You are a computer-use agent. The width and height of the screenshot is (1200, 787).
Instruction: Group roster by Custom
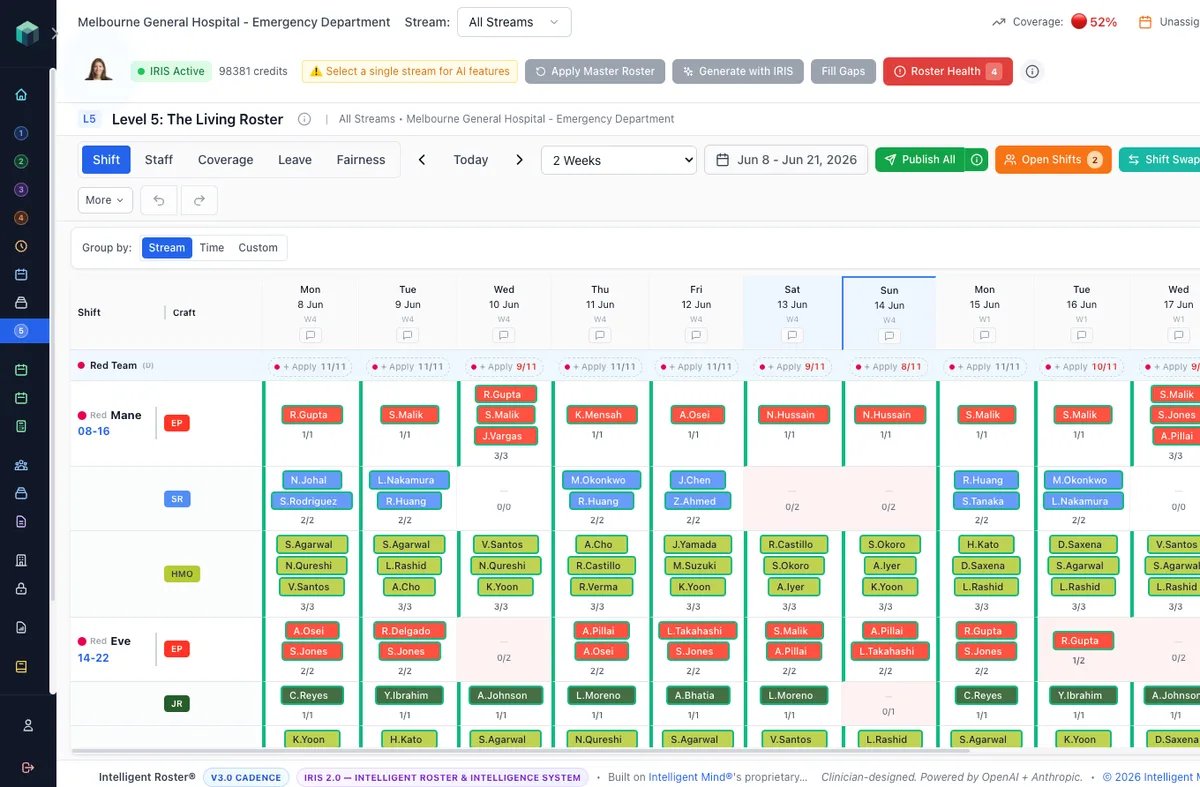pos(258,248)
